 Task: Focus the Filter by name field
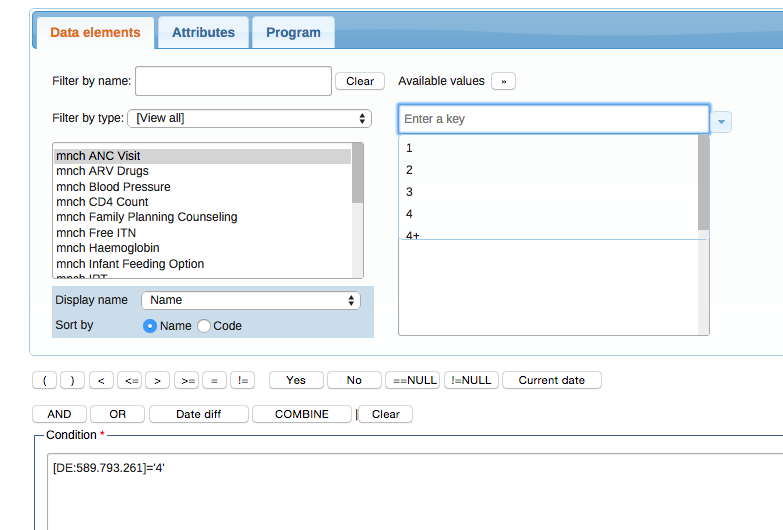(x=233, y=81)
